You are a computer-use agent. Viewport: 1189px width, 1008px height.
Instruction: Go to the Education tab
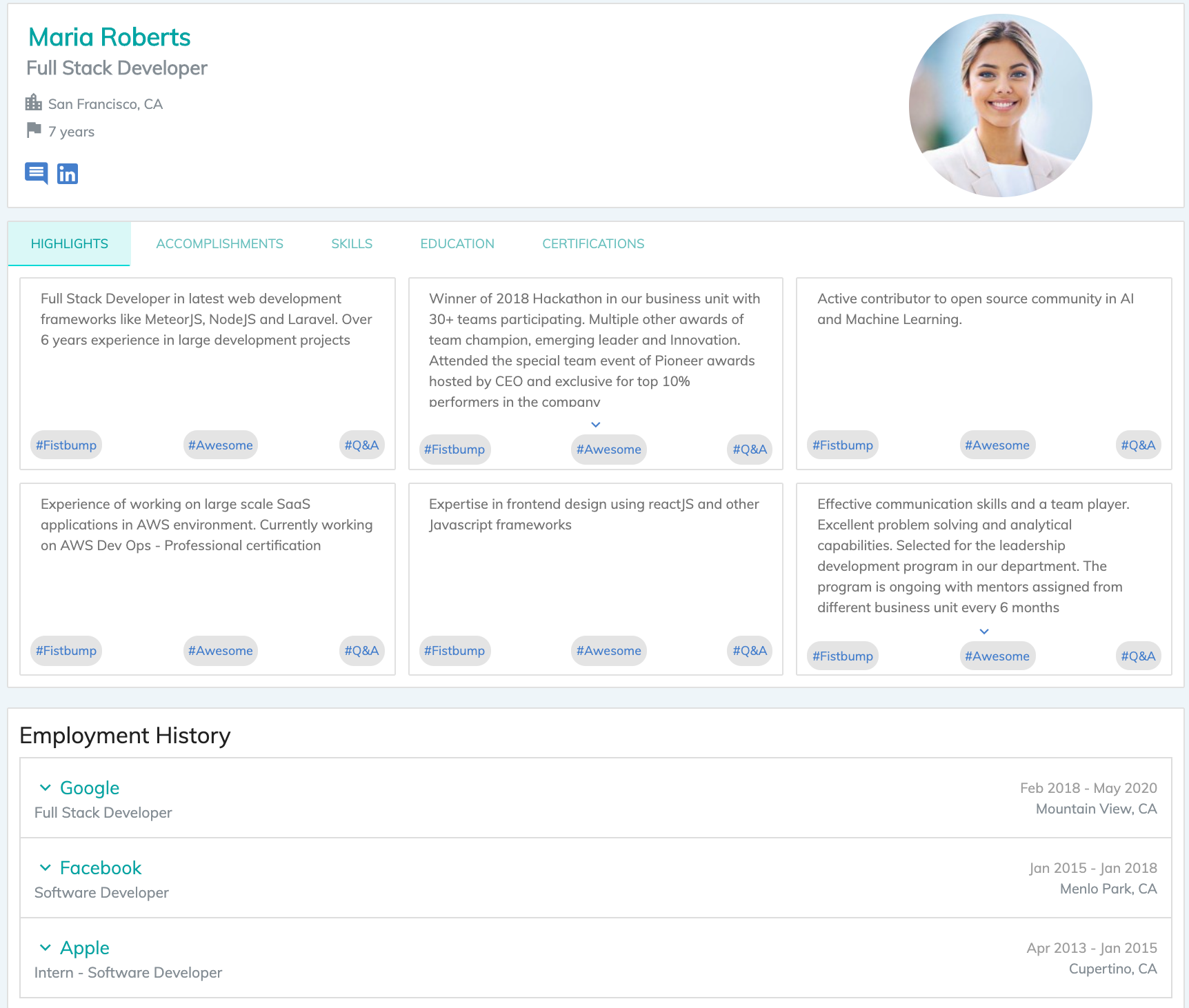[x=457, y=243]
